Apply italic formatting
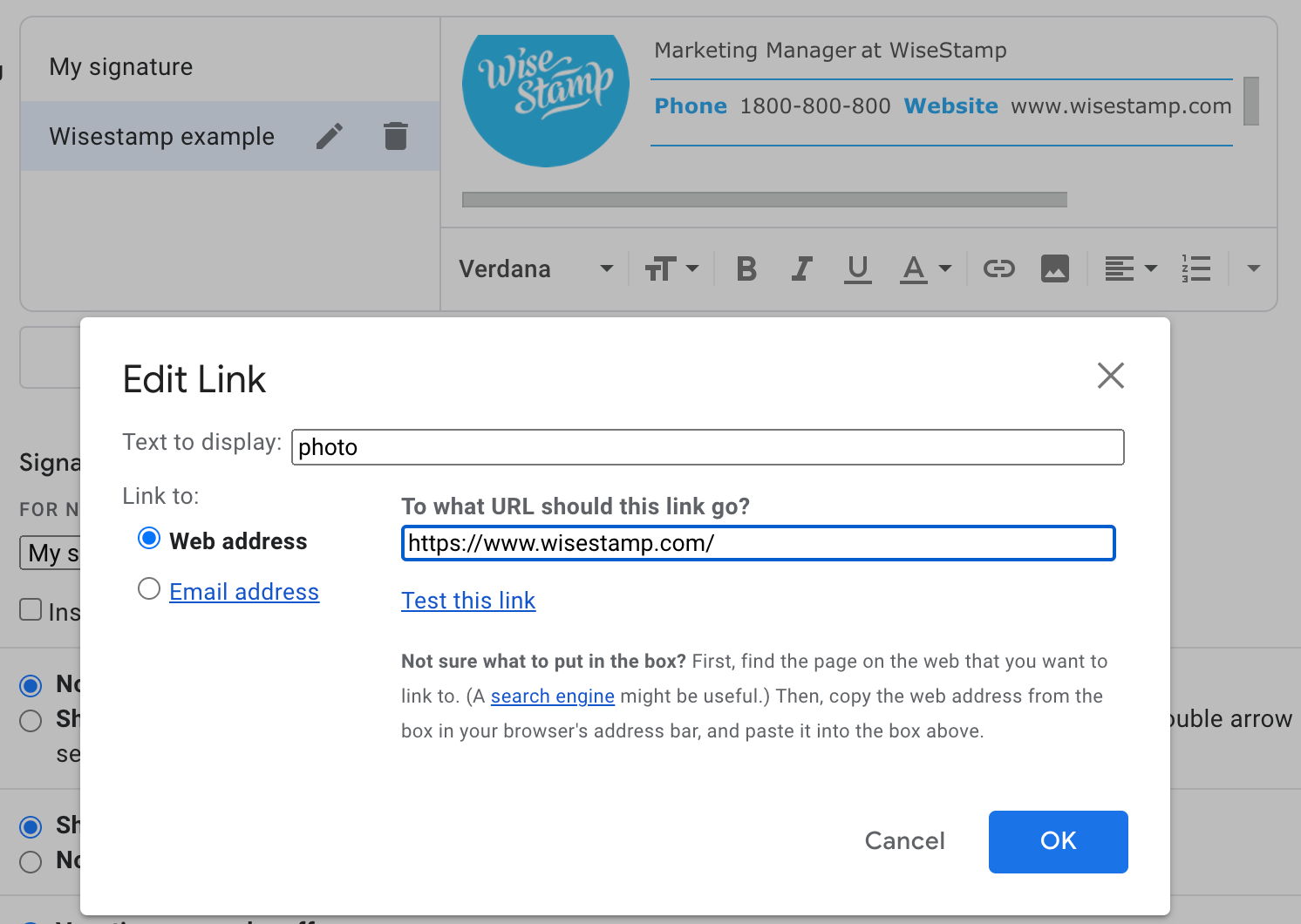This screenshot has height=924, width=1301. pyautogui.click(x=801, y=268)
